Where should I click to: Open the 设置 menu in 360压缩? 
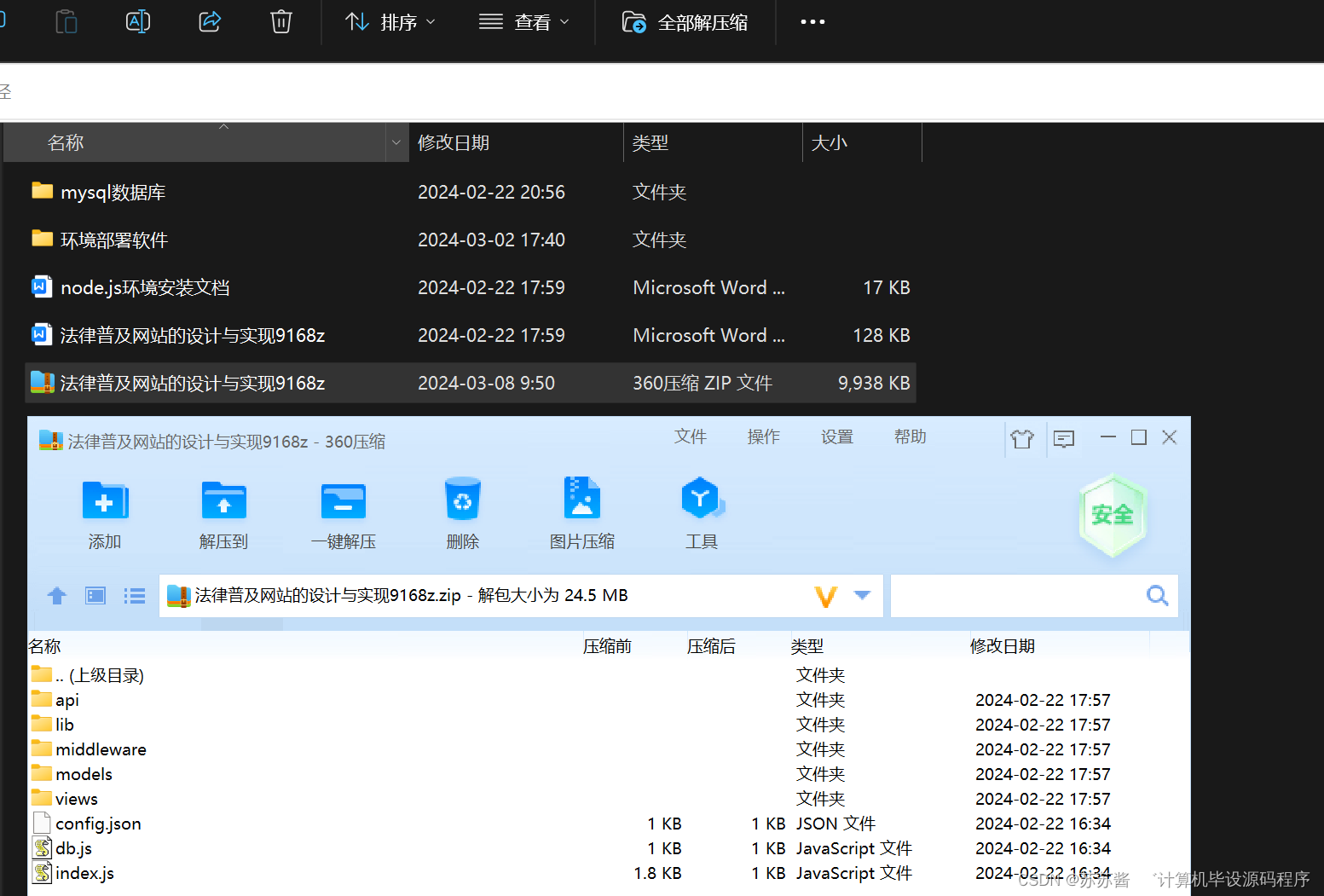point(836,436)
